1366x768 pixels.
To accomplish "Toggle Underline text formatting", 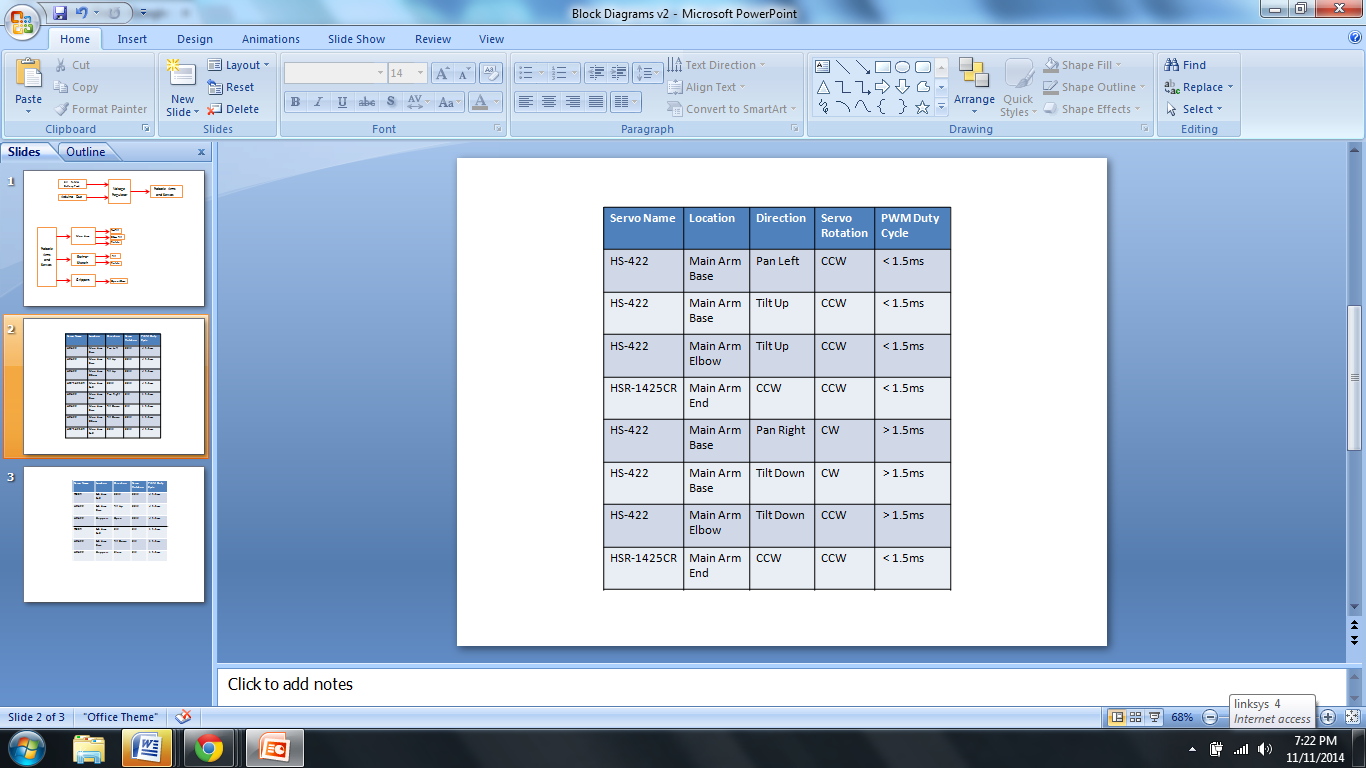I will tap(343, 102).
